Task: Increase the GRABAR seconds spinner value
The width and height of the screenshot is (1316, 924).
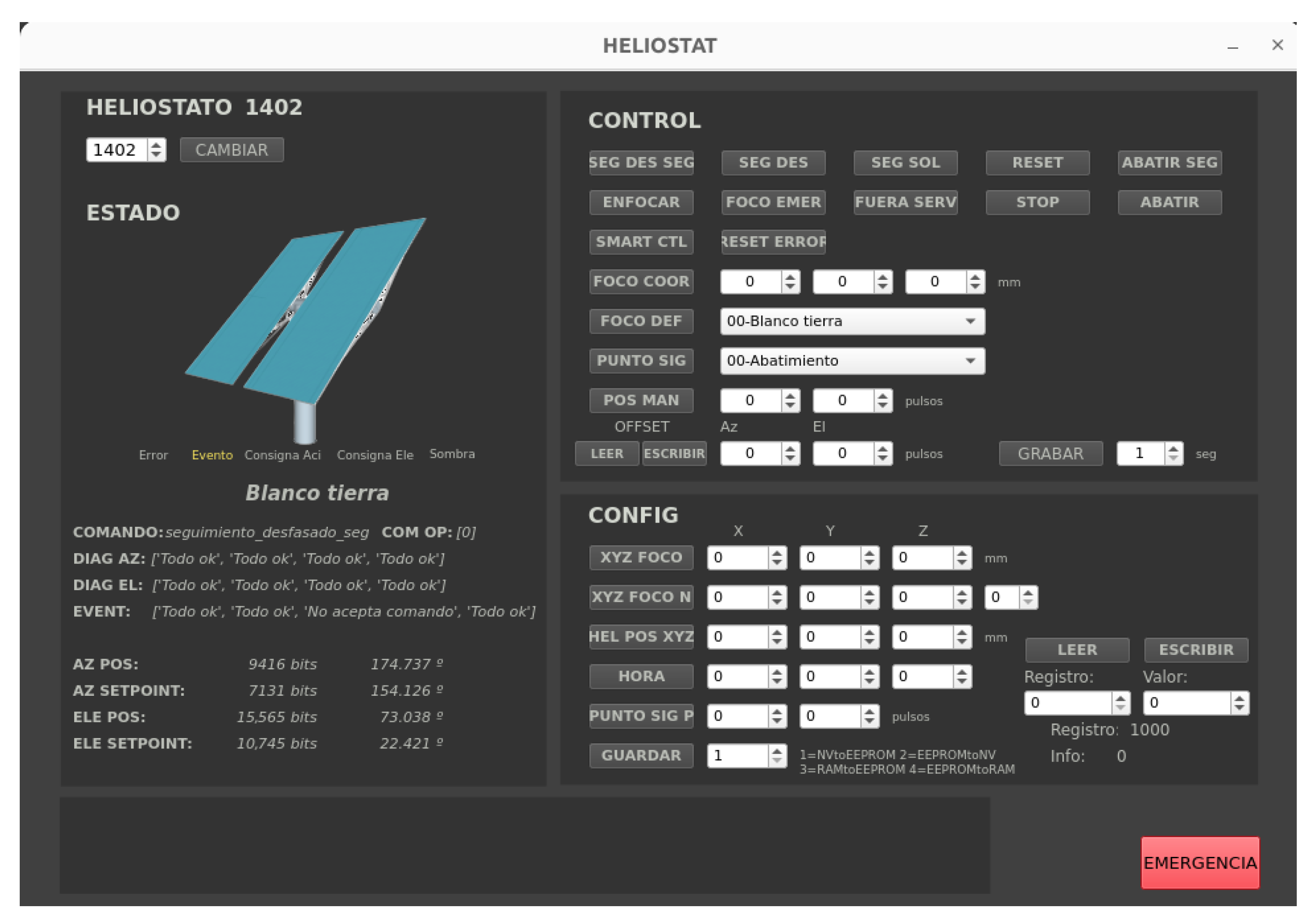Action: pos(1173,450)
